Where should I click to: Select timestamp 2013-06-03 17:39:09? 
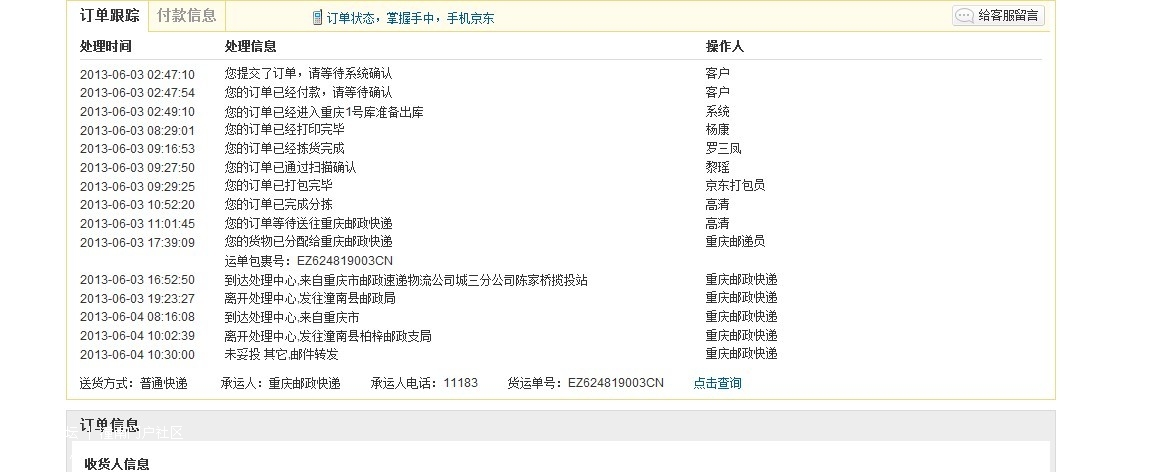pos(137,242)
